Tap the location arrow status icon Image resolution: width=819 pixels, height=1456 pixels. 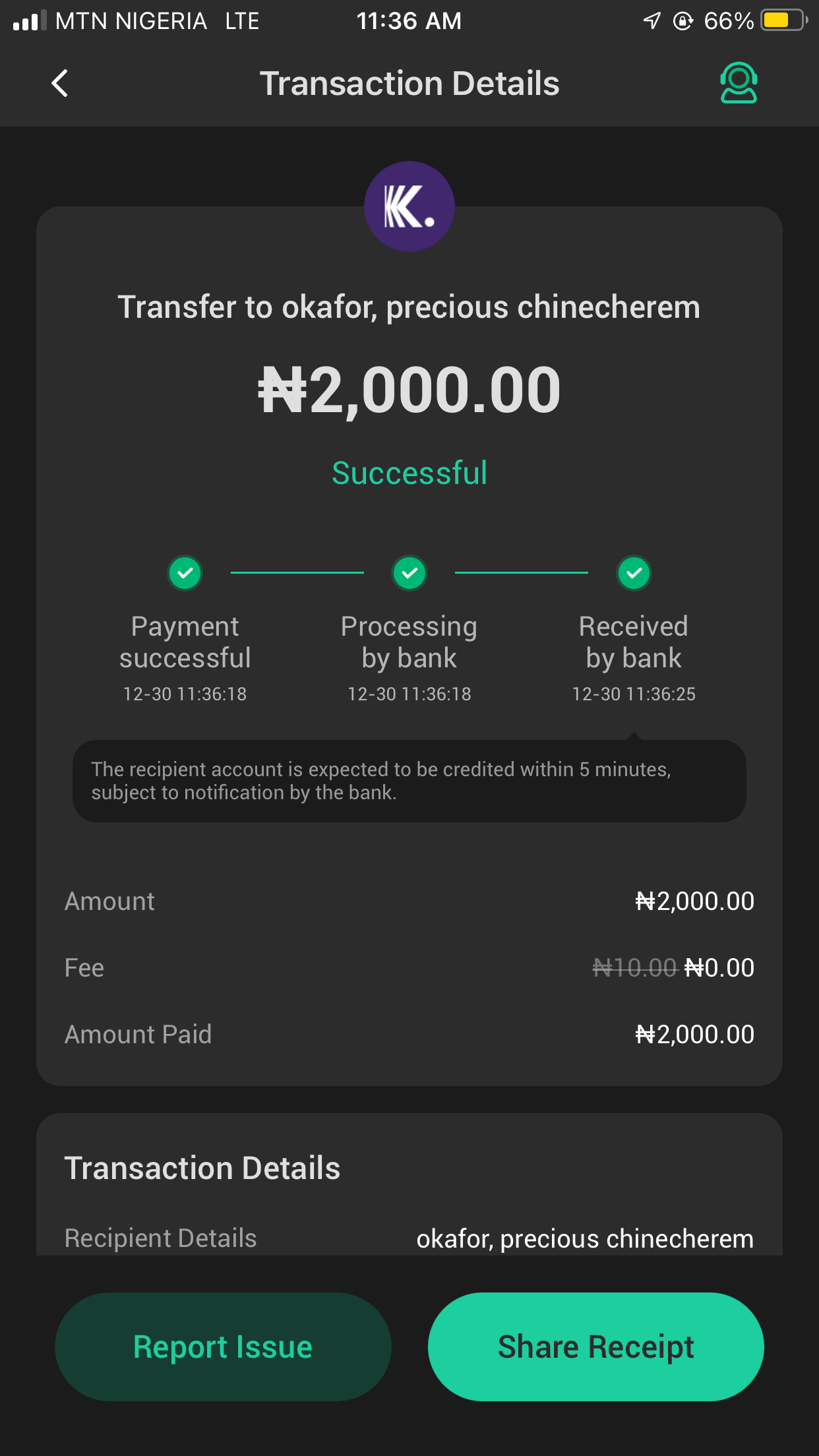coord(652,20)
